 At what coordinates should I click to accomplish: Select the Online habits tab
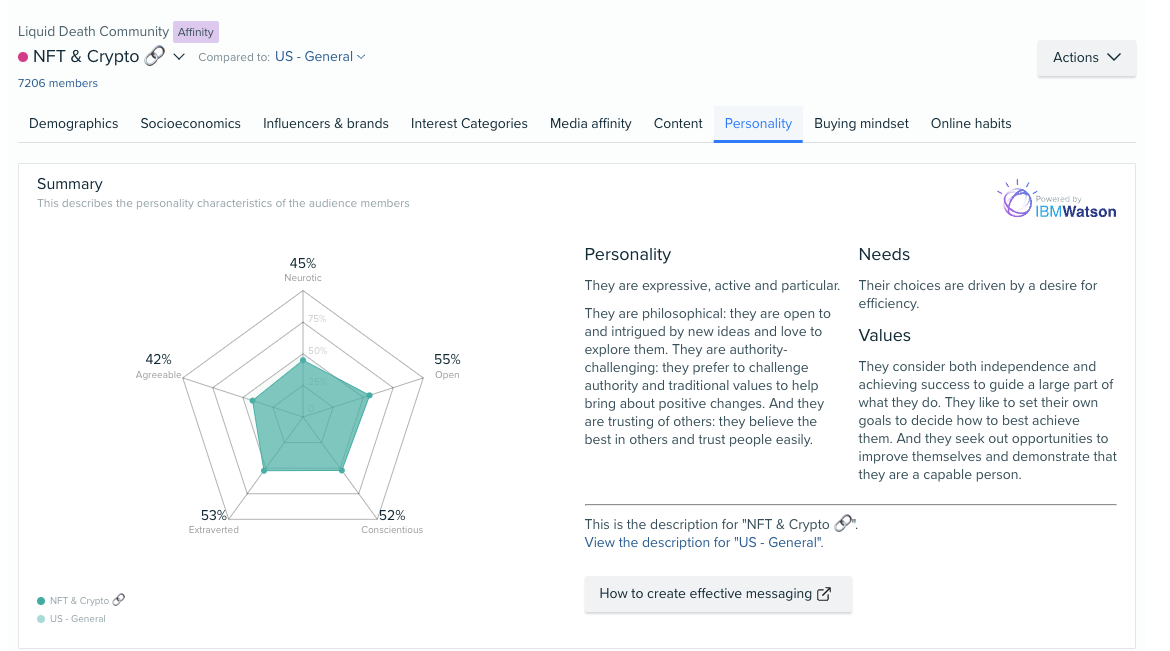coord(970,123)
